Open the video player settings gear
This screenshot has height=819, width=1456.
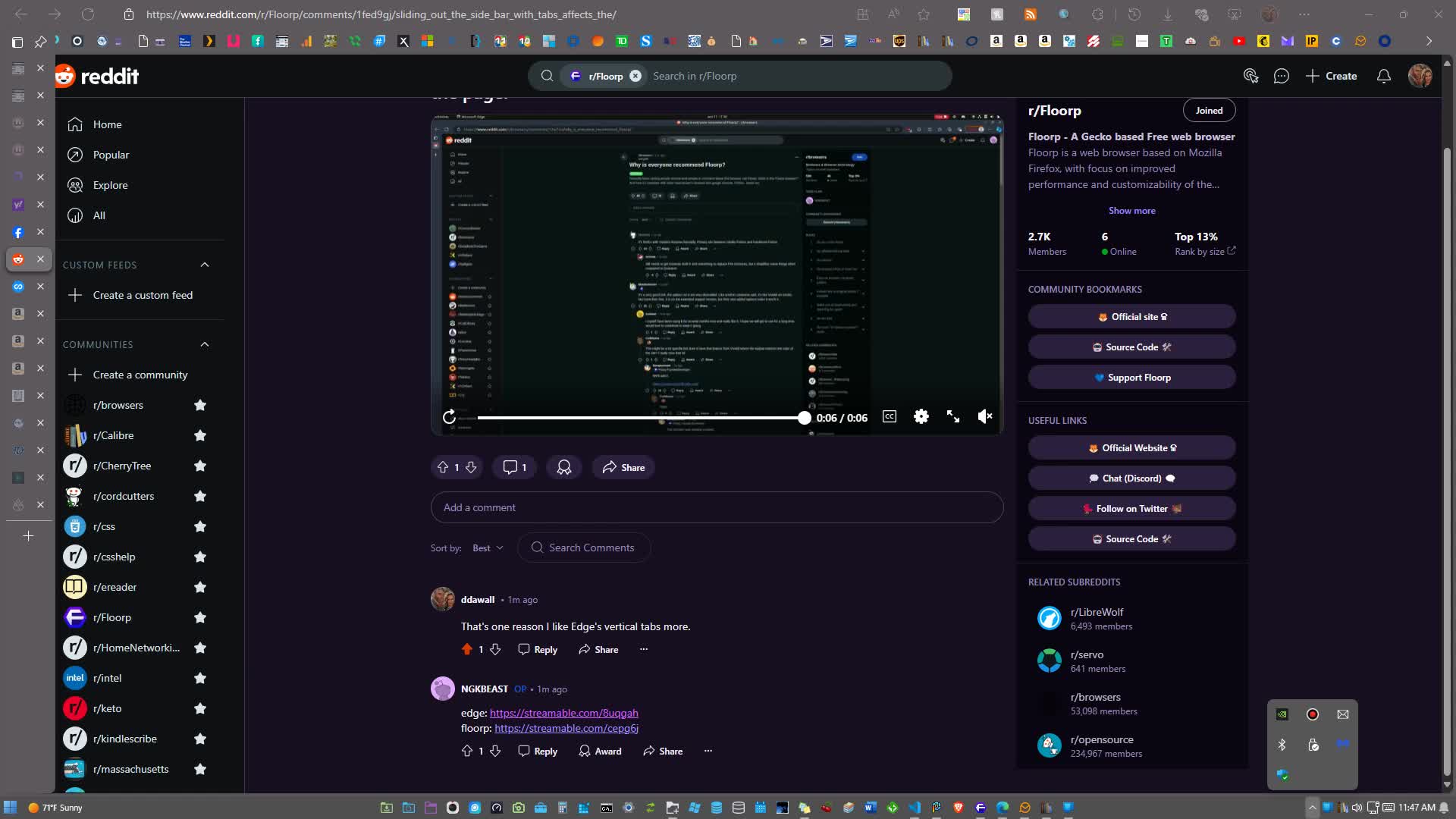tap(921, 416)
